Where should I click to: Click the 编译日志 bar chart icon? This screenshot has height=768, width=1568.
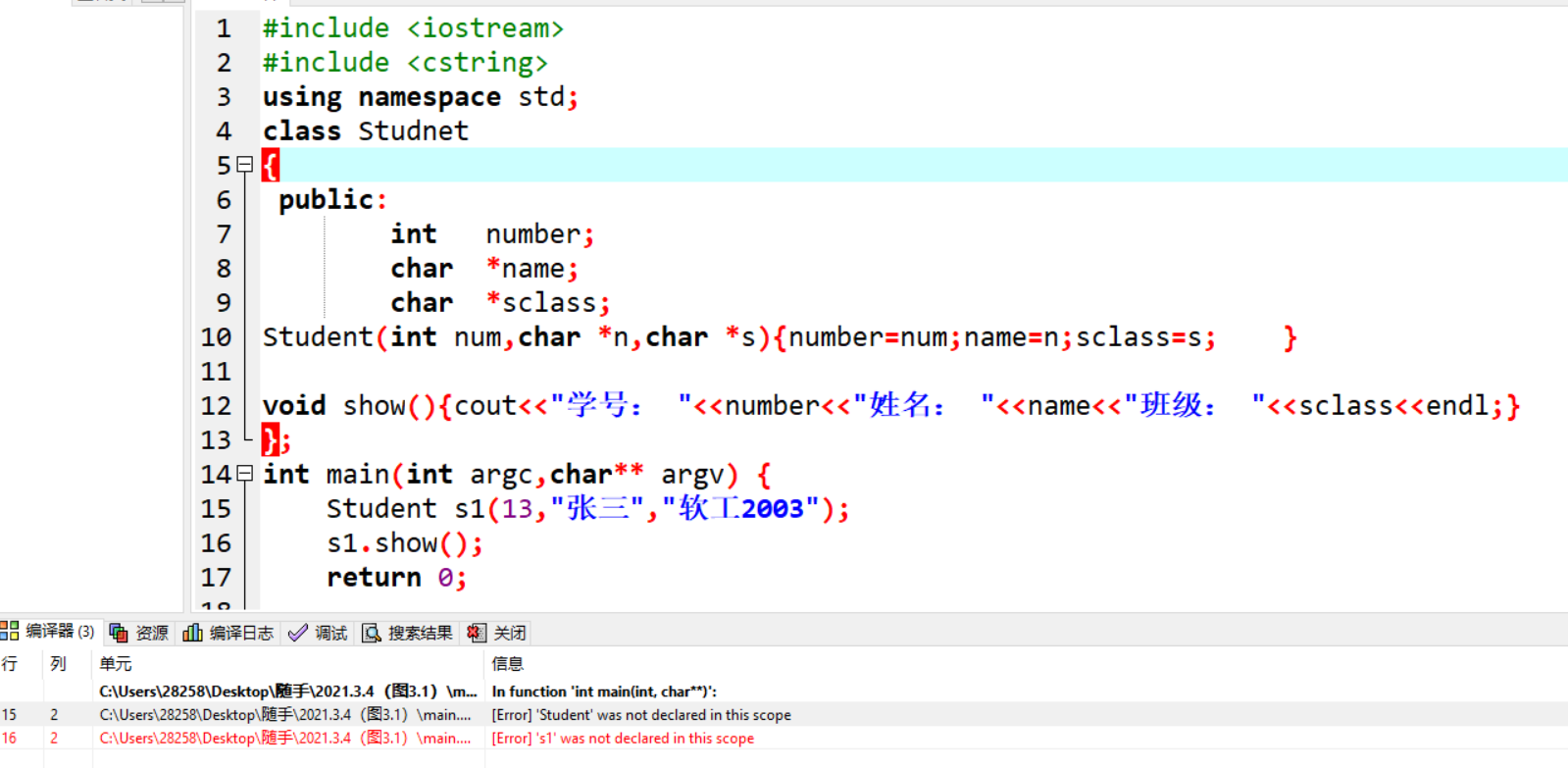192,633
